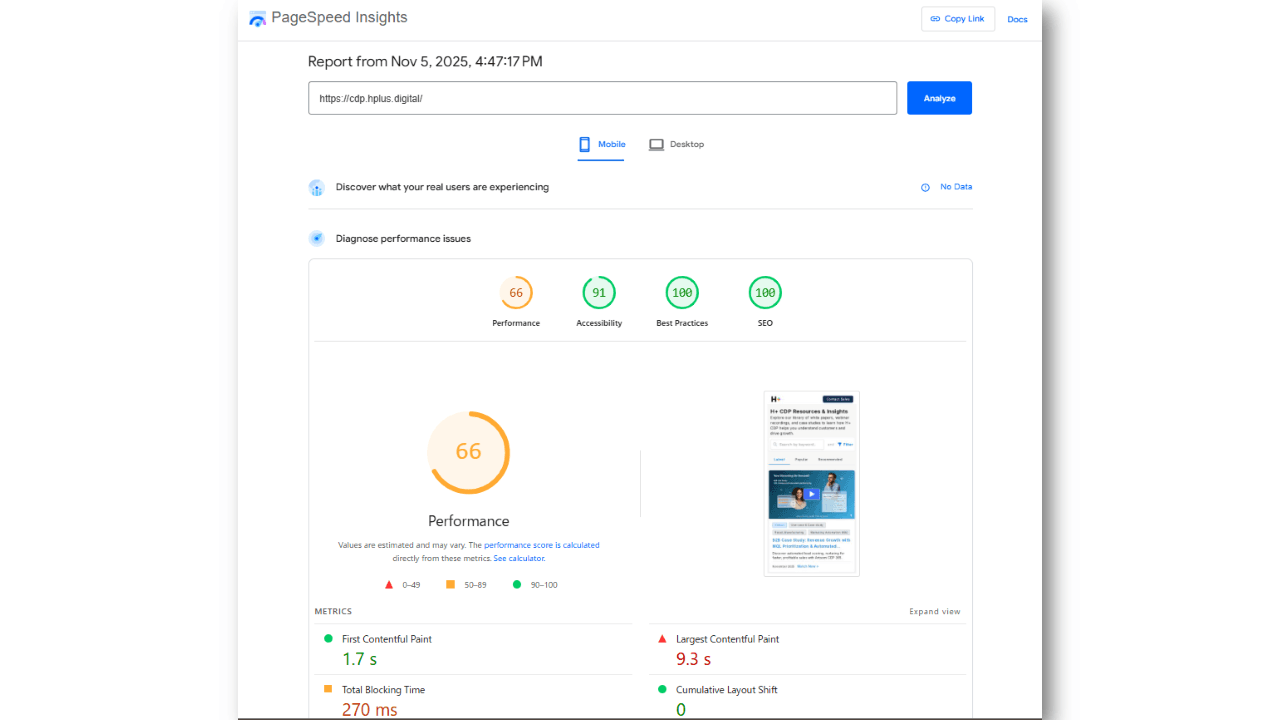Open the Docs link
1280x720 pixels.
[1017, 19]
